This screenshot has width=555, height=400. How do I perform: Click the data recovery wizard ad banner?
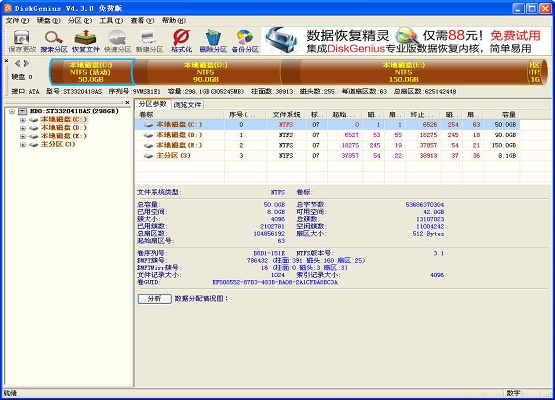coord(406,41)
